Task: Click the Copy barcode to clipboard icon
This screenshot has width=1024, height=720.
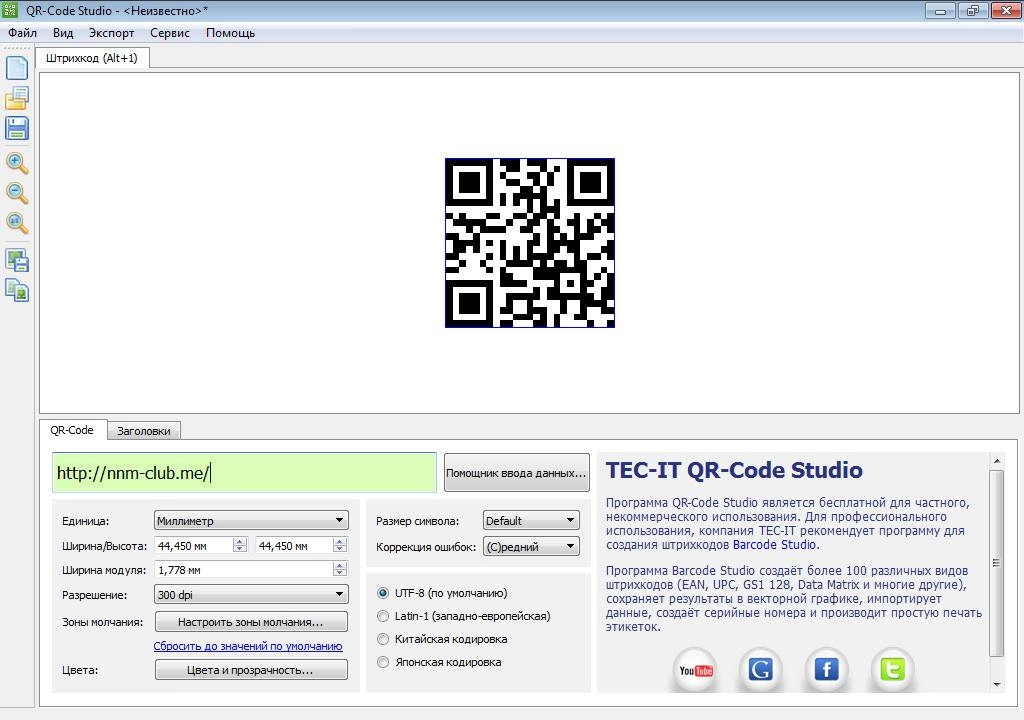Action: [x=17, y=290]
